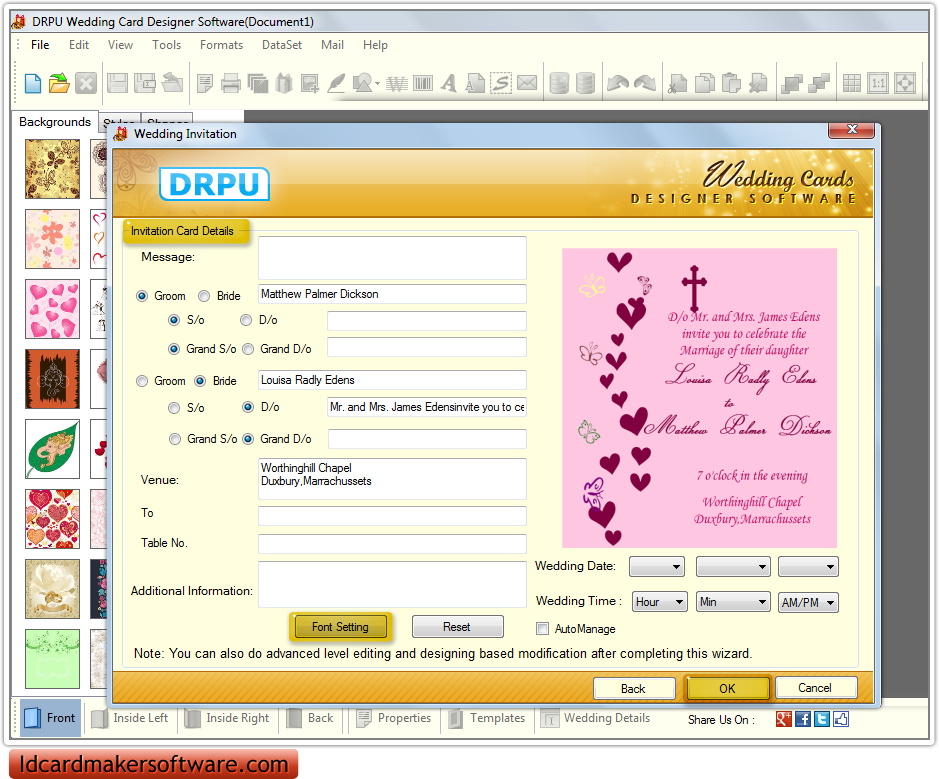Click the Font Setting button

[340, 627]
